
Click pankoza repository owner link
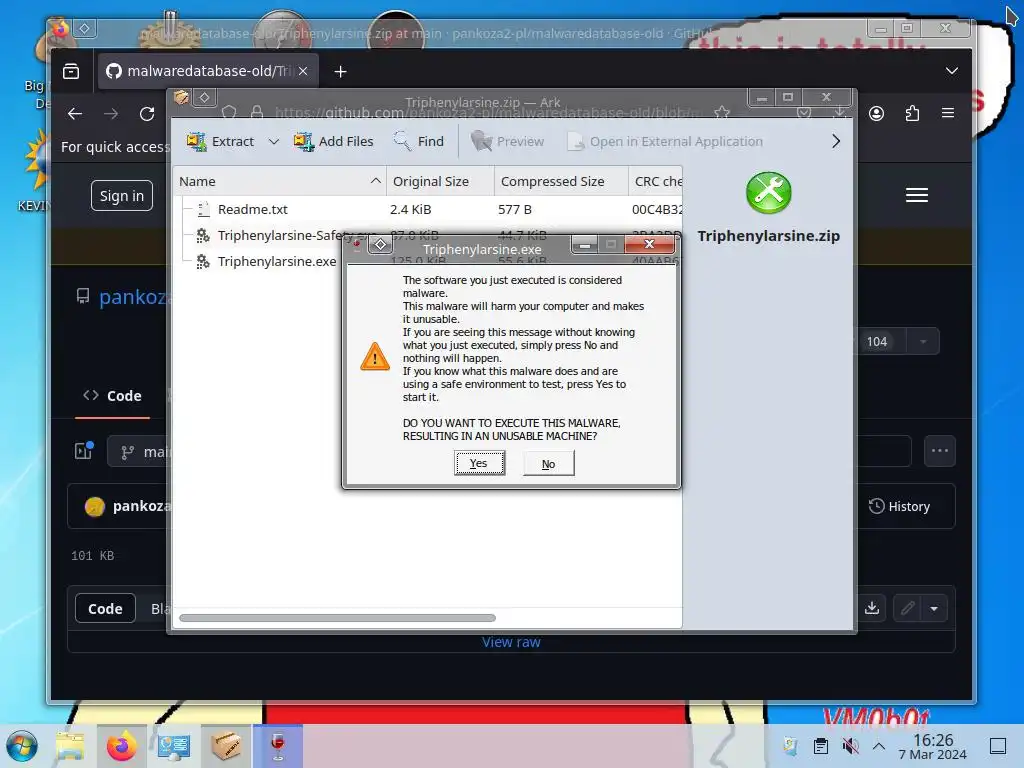(x=133, y=297)
